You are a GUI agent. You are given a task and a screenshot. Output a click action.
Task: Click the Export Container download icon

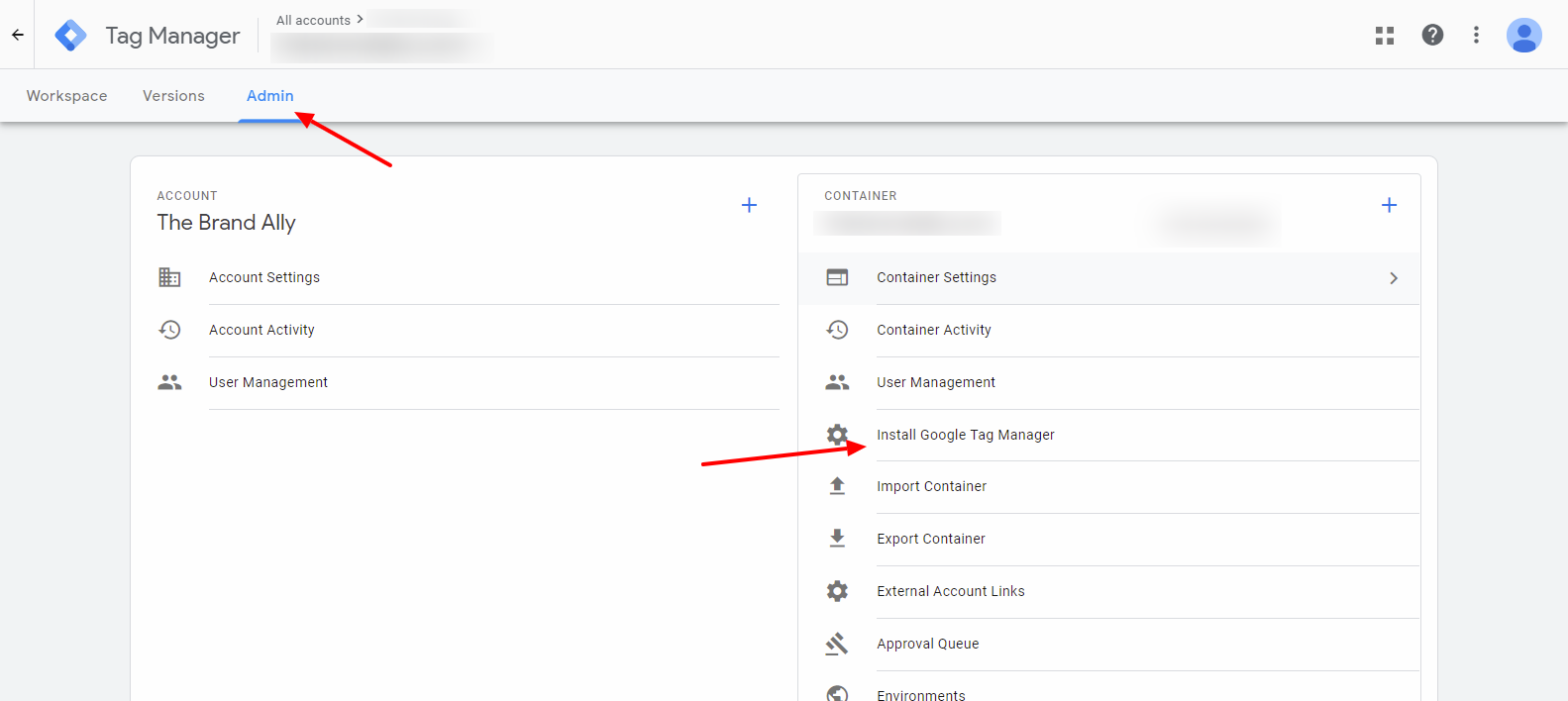coord(837,539)
